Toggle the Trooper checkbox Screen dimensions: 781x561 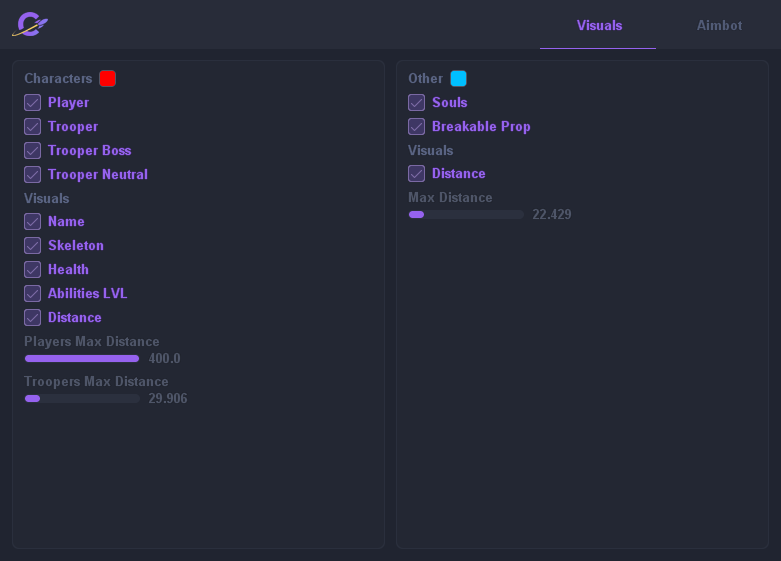[33, 127]
